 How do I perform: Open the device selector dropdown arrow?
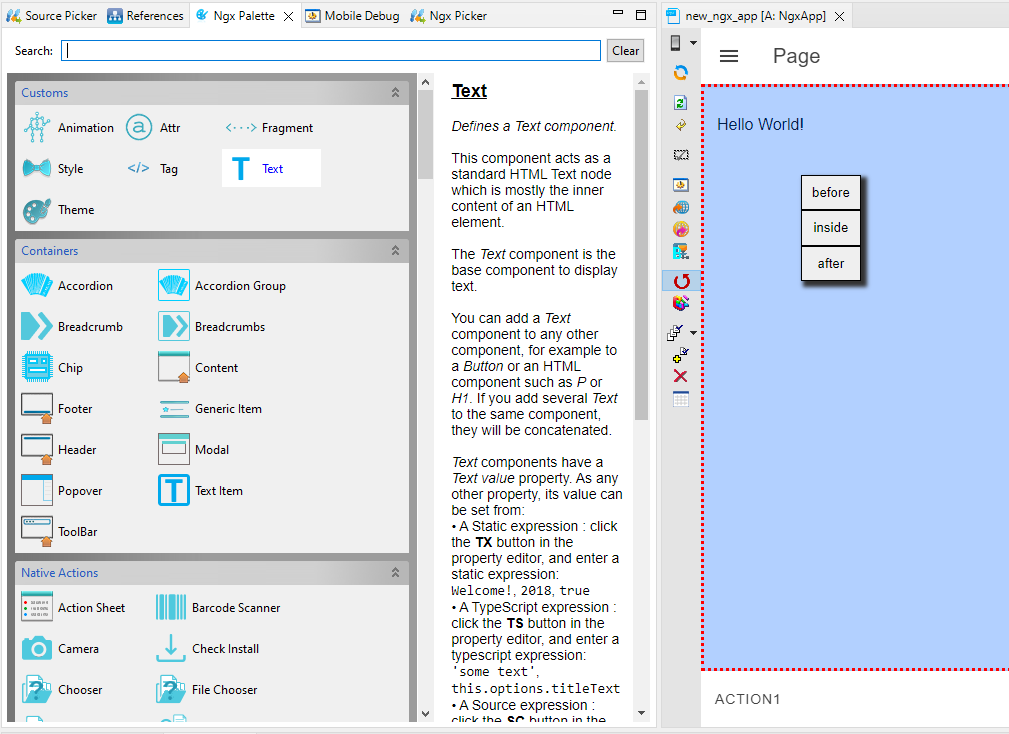[693, 43]
